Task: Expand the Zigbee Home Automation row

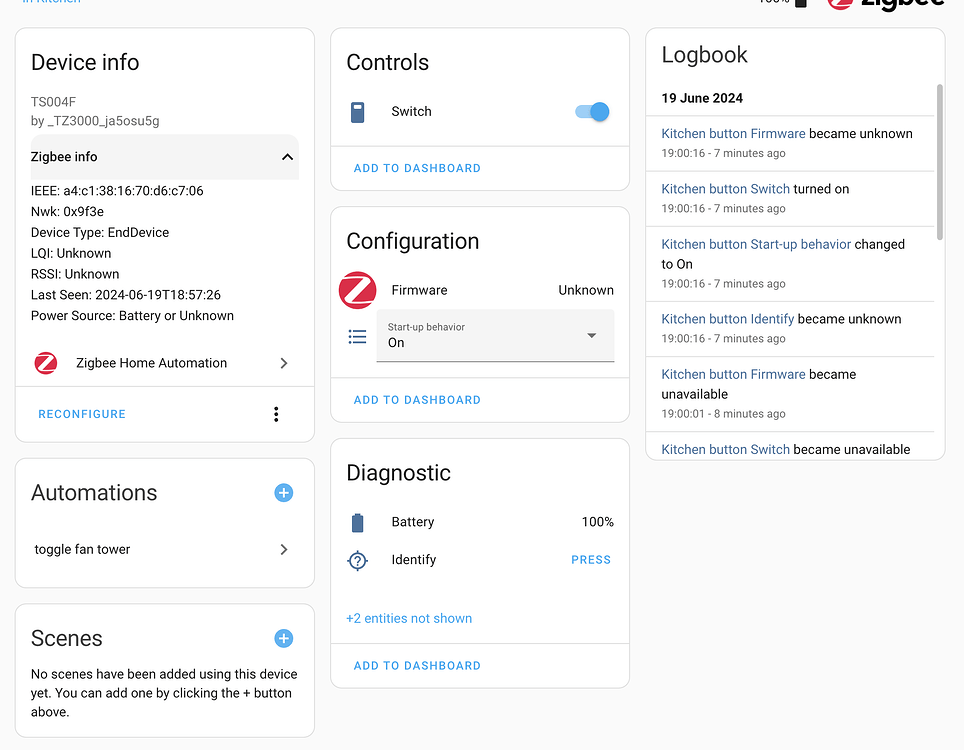Action: (283, 363)
